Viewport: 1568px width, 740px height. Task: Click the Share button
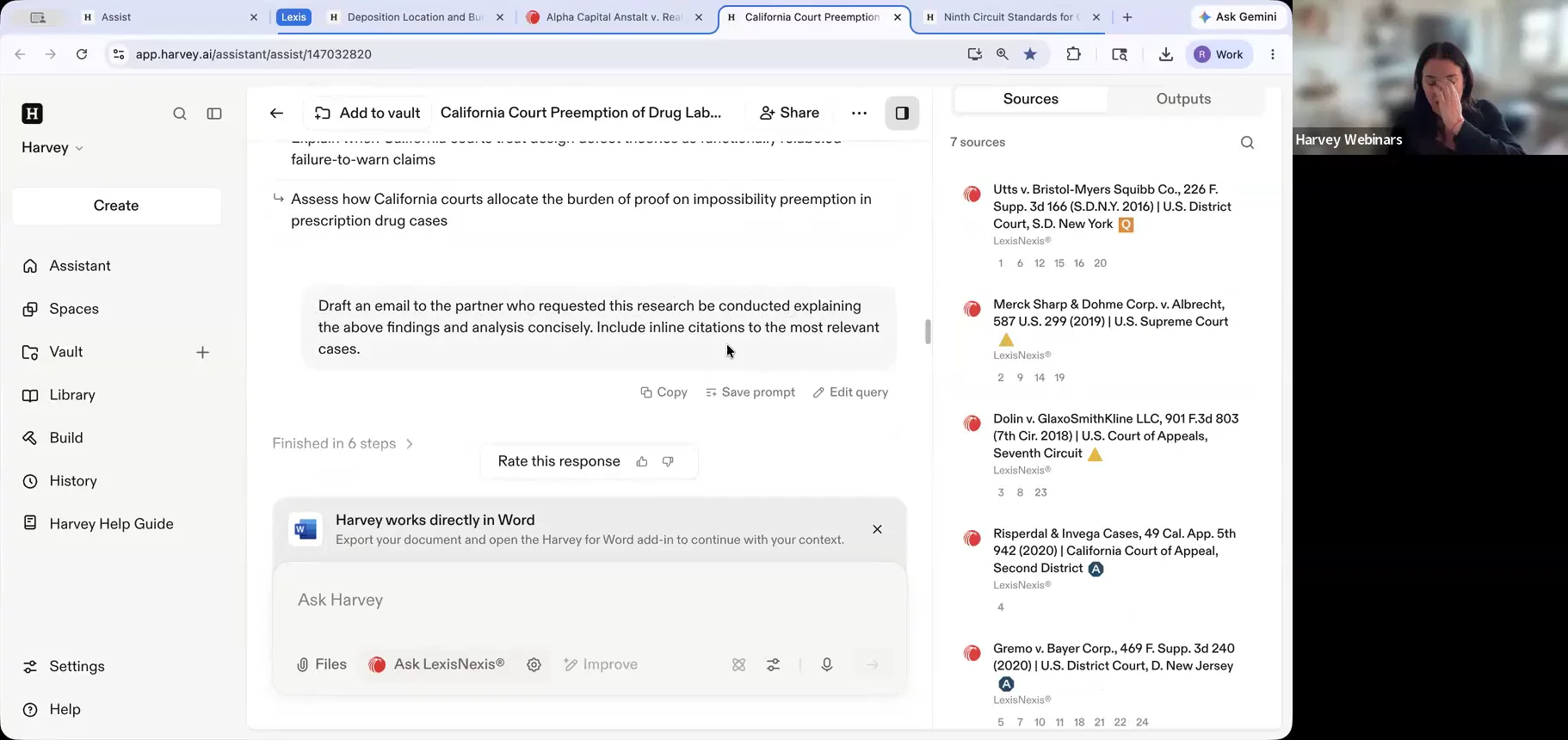pos(789,113)
